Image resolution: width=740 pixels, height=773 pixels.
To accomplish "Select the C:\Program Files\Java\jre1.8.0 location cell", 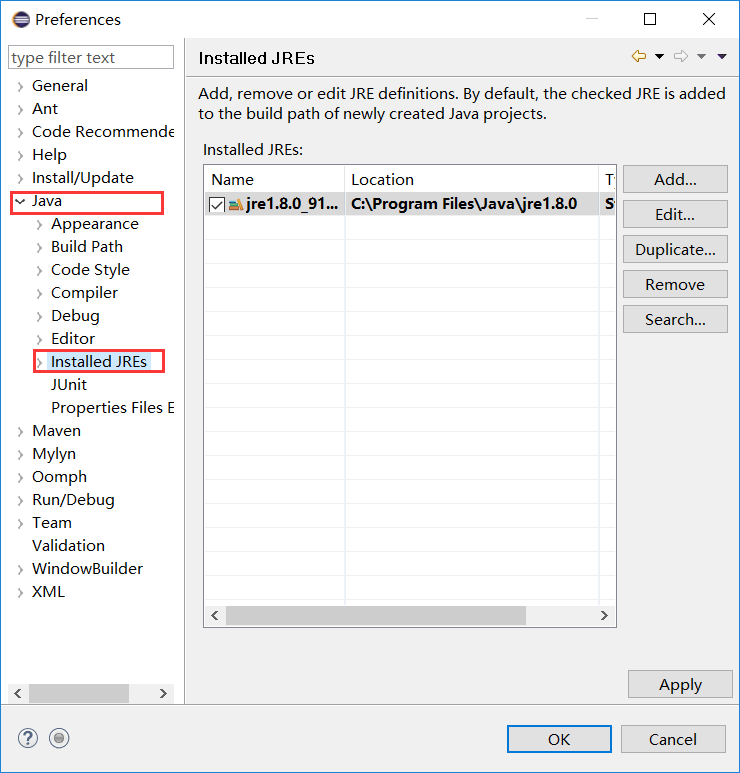I will [x=471, y=204].
